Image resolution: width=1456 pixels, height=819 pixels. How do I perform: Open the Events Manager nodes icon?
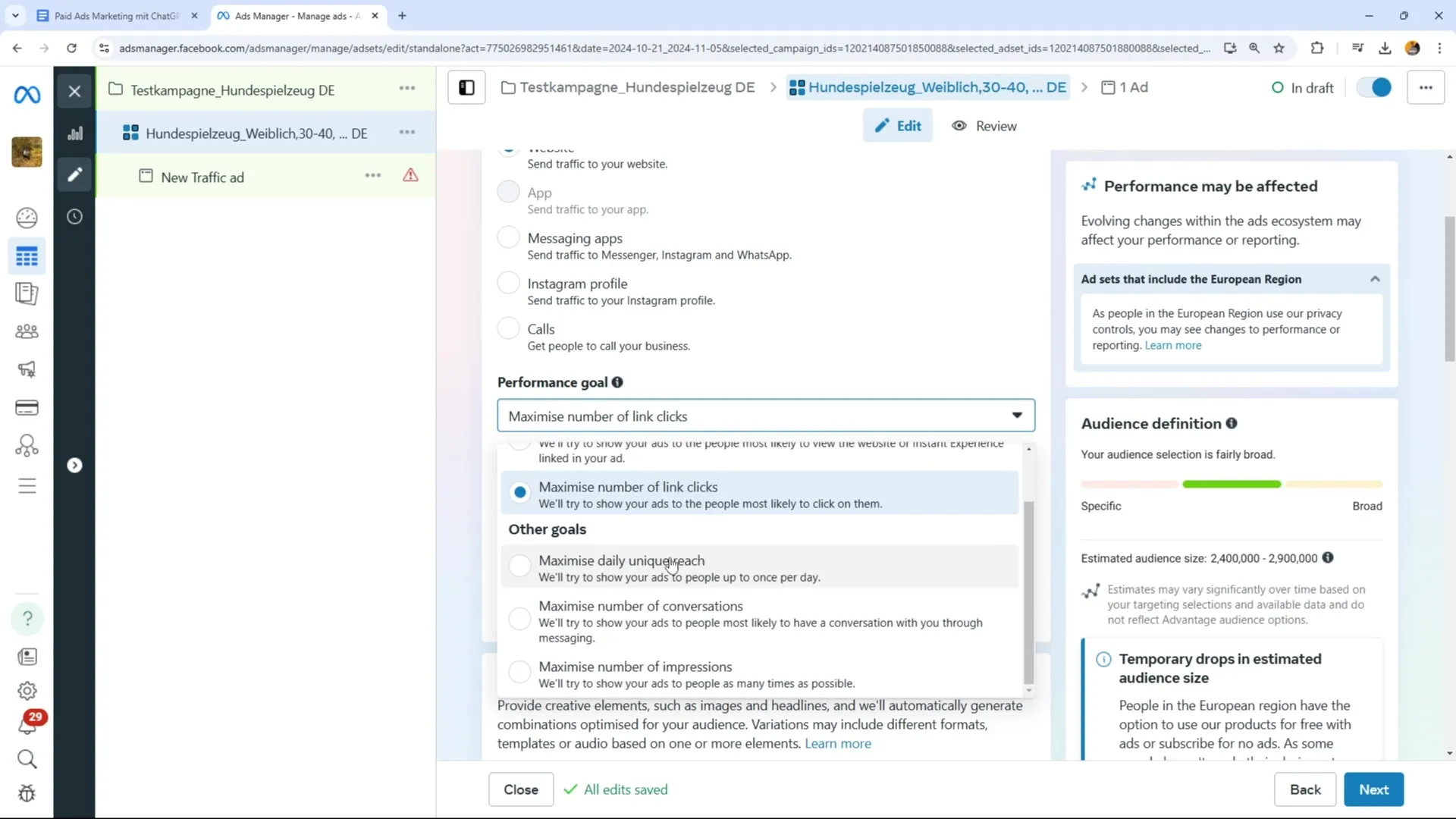(x=27, y=445)
